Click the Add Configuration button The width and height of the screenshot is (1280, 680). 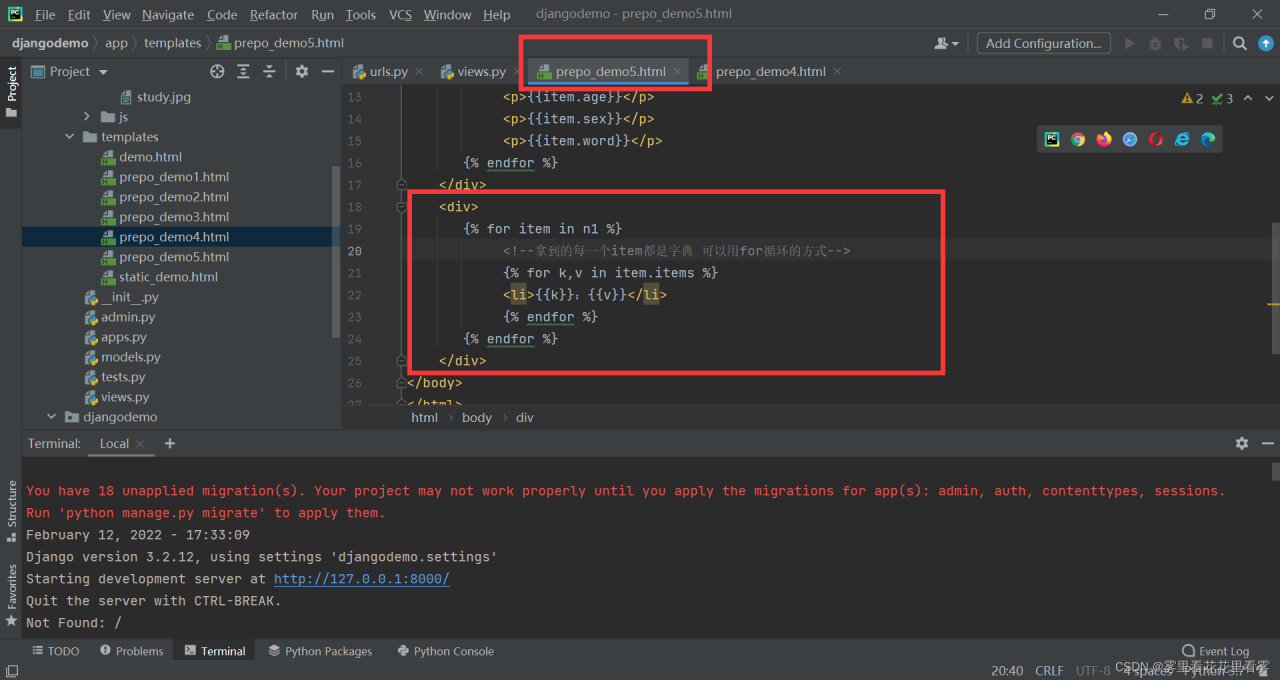[x=1043, y=43]
